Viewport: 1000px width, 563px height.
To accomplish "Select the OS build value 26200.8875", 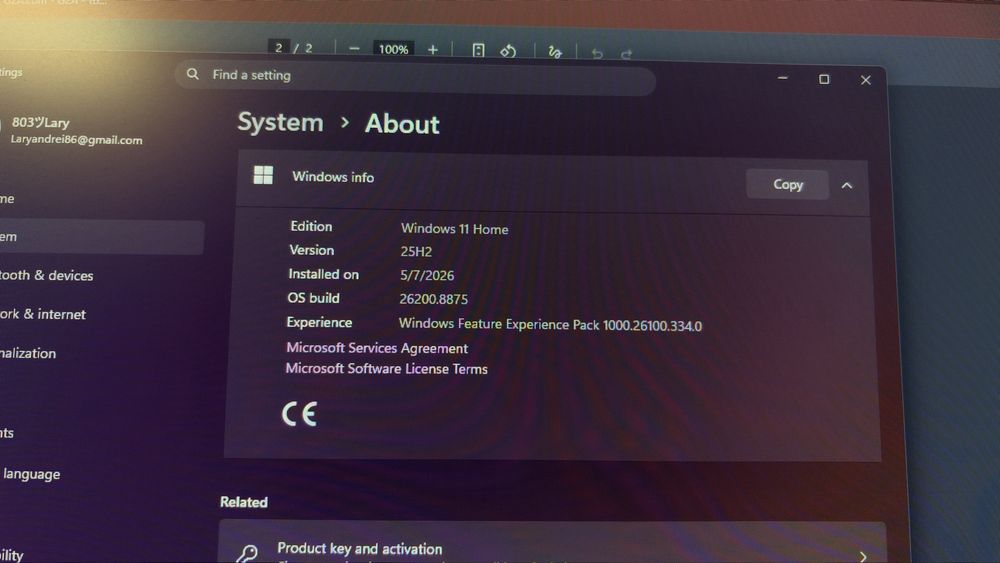I will tap(434, 299).
